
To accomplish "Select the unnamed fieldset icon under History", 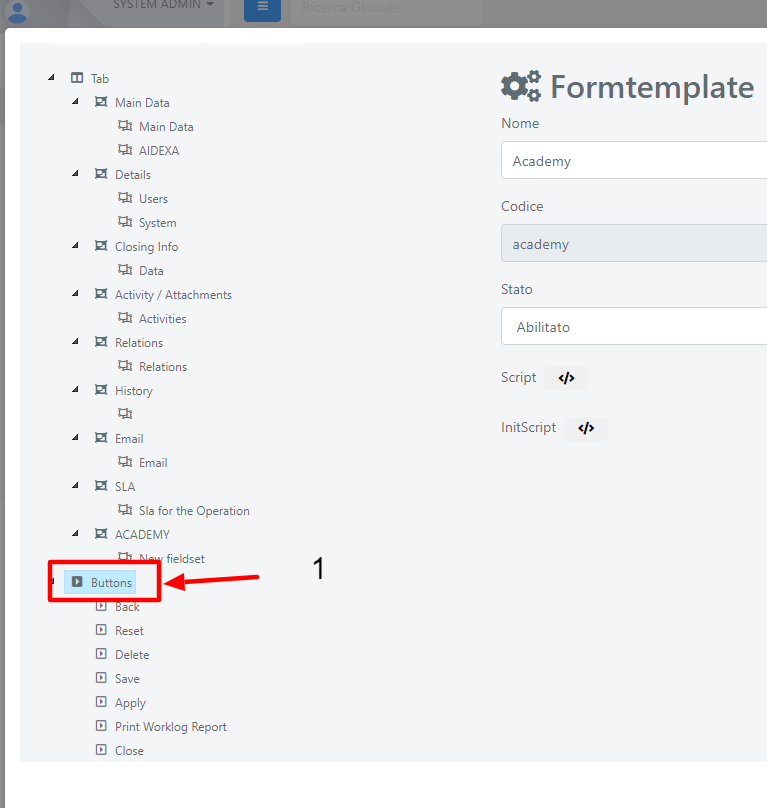I will coord(125,414).
